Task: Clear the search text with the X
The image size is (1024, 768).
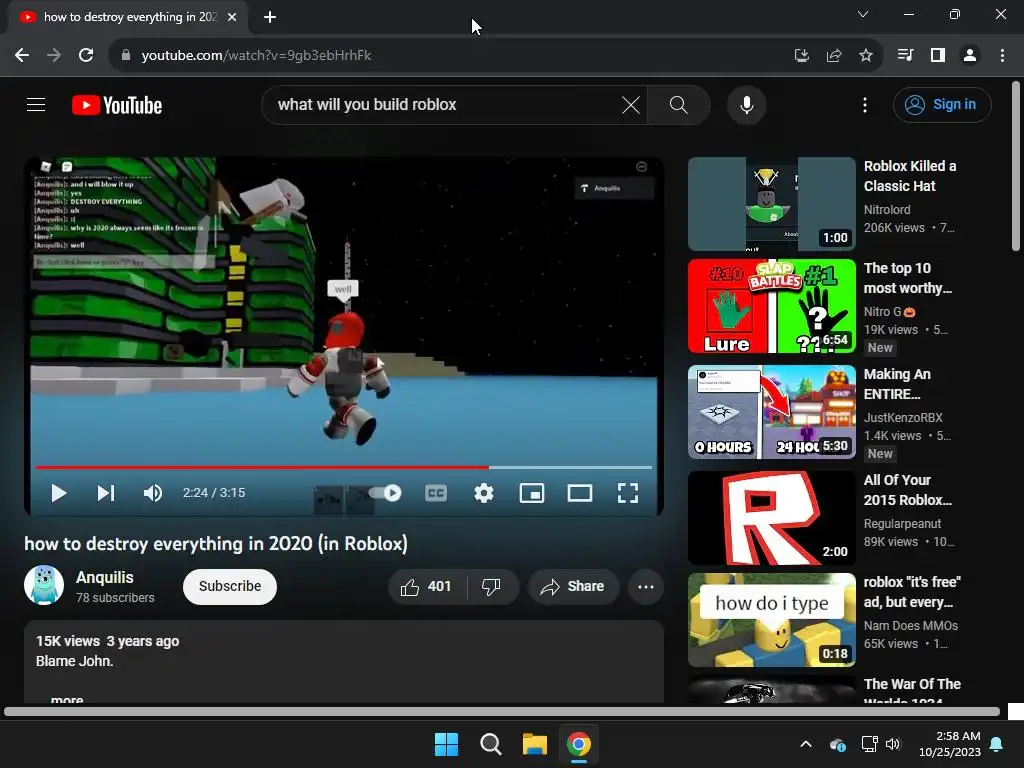Action: pos(630,104)
